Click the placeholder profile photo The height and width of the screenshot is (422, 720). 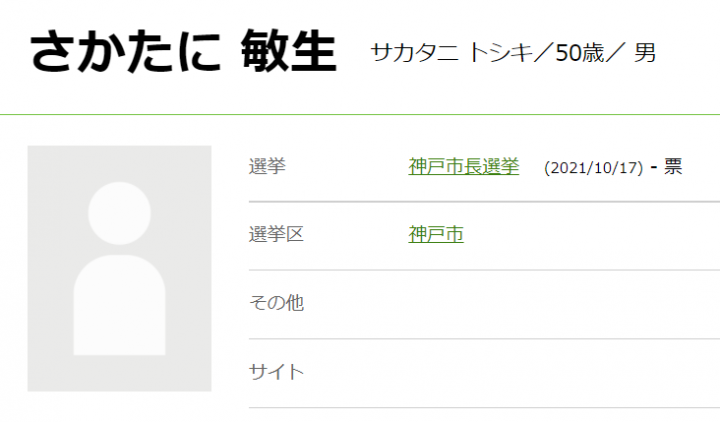(x=119, y=268)
